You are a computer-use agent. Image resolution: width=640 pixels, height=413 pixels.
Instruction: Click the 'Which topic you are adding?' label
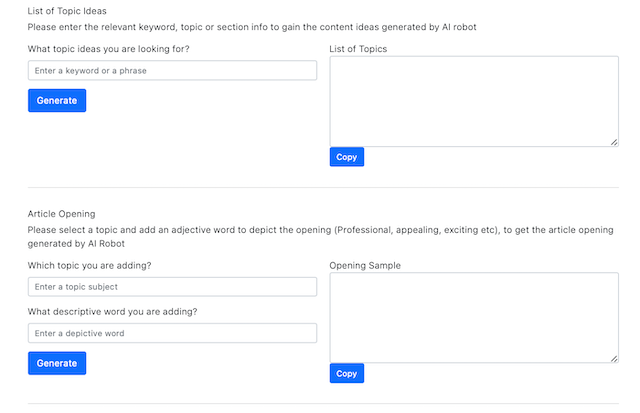(89, 266)
